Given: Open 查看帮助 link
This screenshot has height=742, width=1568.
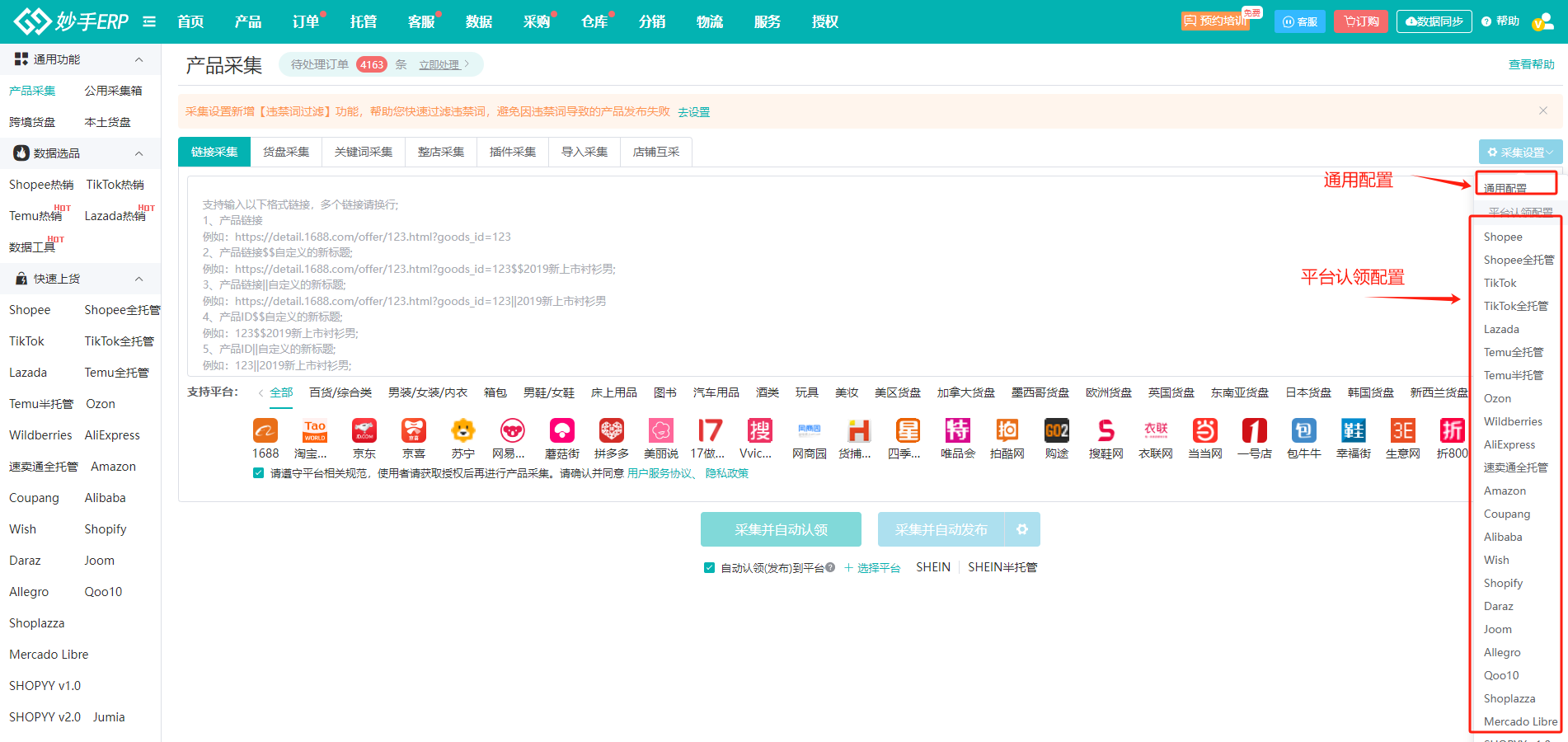Looking at the screenshot, I should pos(1531,64).
